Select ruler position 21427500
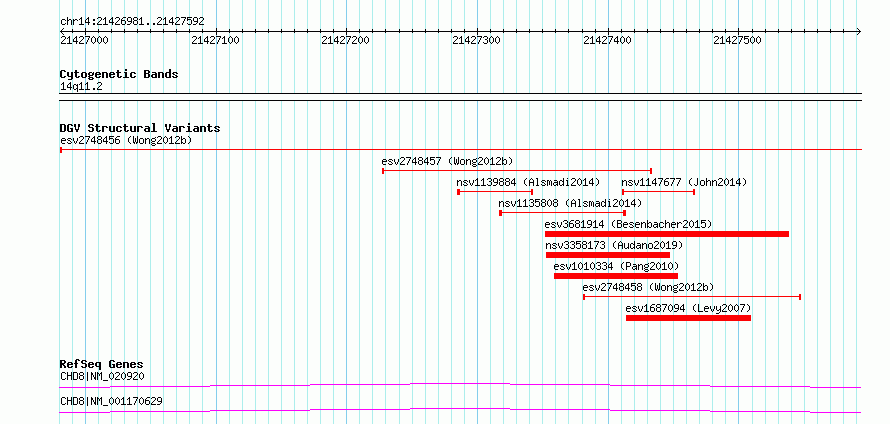This screenshot has width=890, height=424. [x=737, y=41]
